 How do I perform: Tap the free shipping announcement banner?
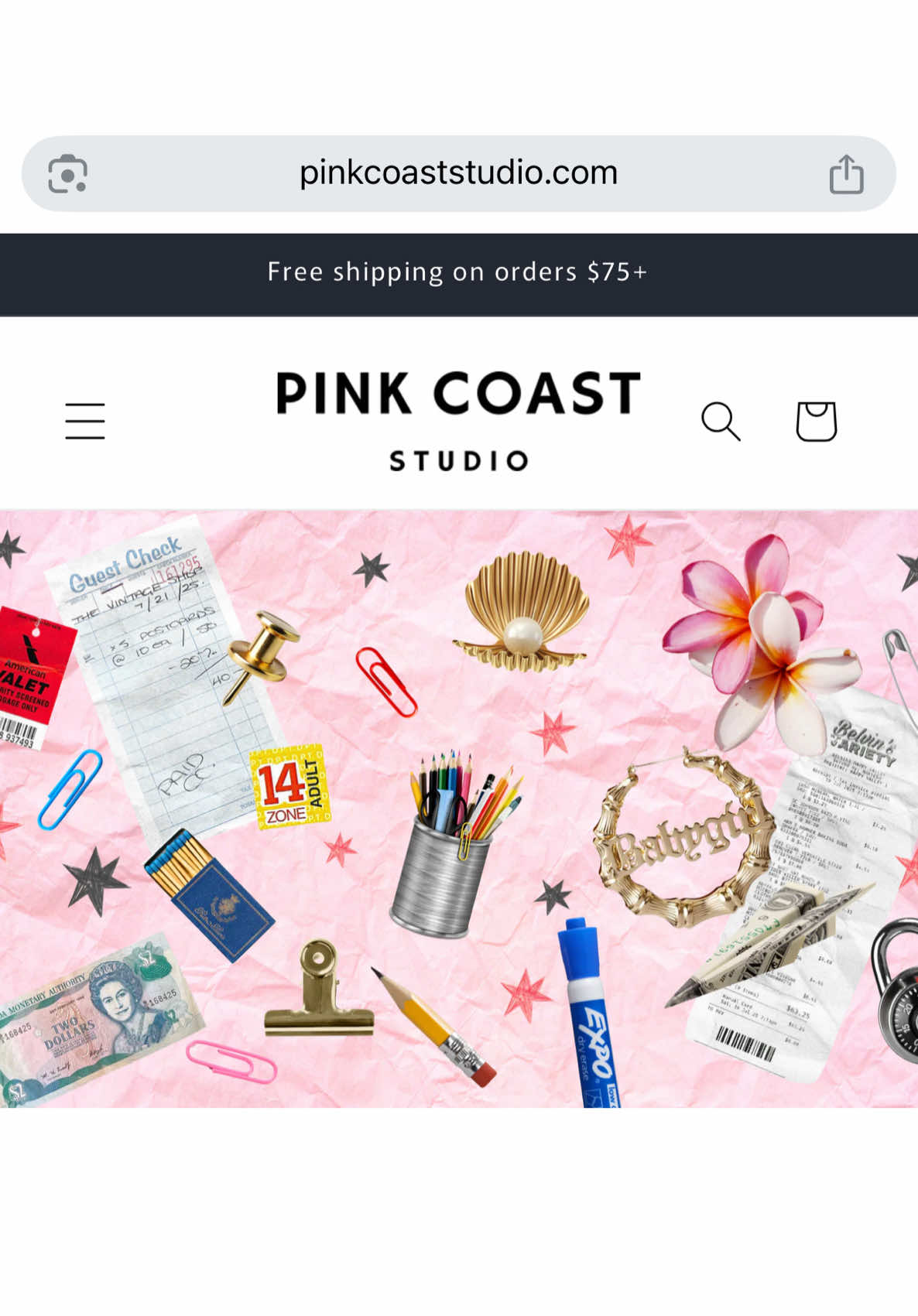pos(458,273)
